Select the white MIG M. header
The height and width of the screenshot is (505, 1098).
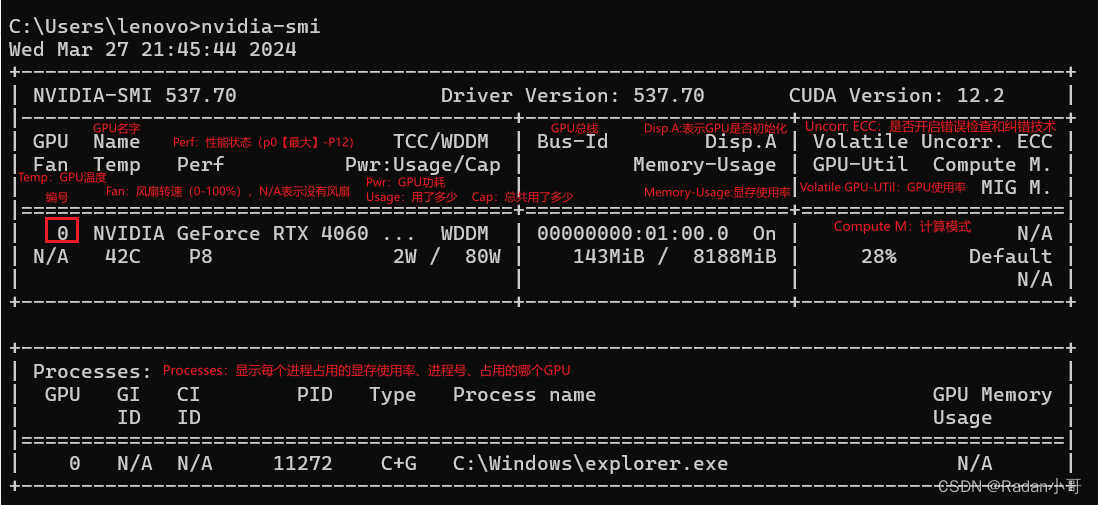(x=1016, y=188)
